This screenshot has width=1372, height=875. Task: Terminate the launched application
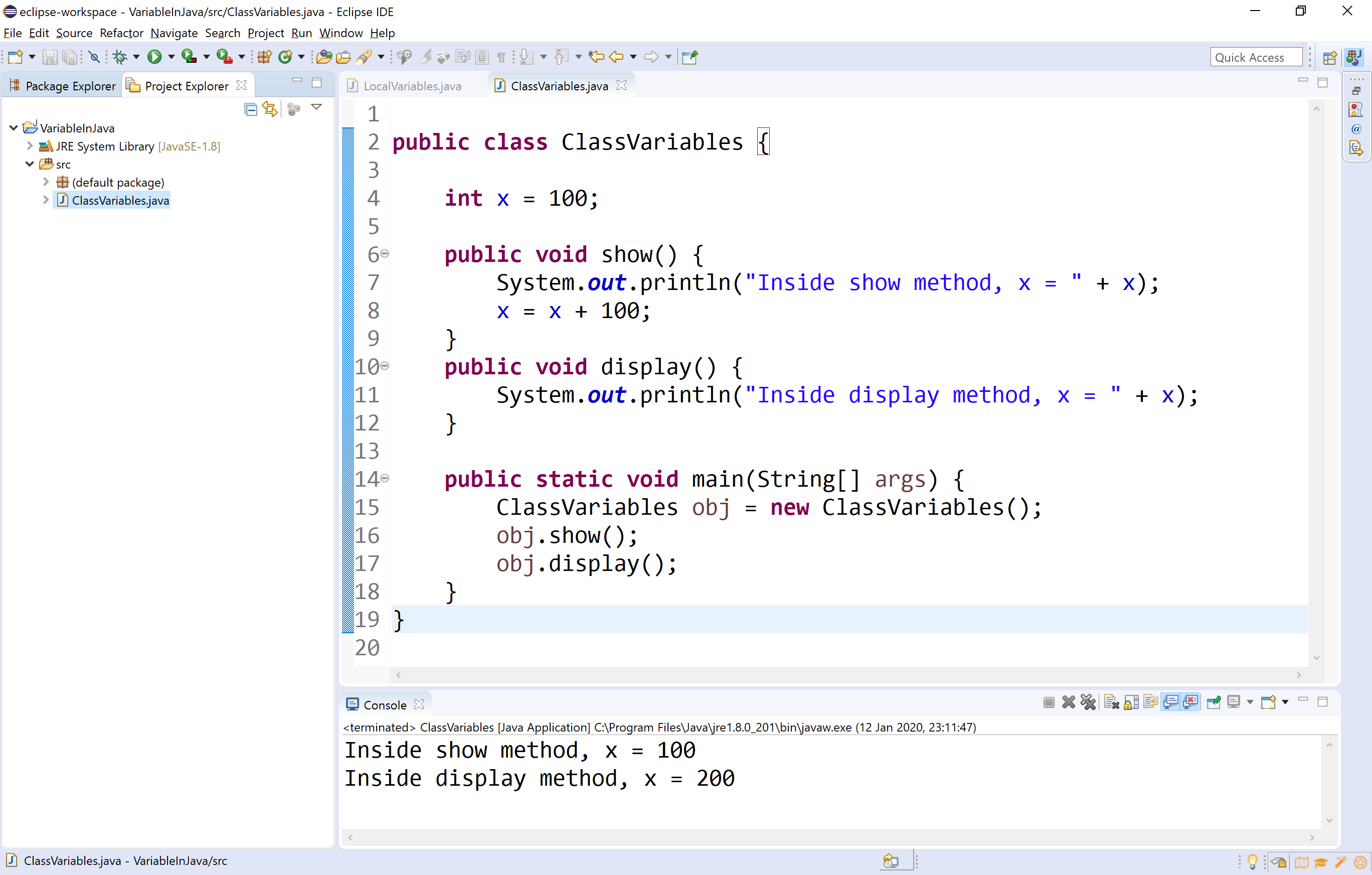(x=1049, y=702)
